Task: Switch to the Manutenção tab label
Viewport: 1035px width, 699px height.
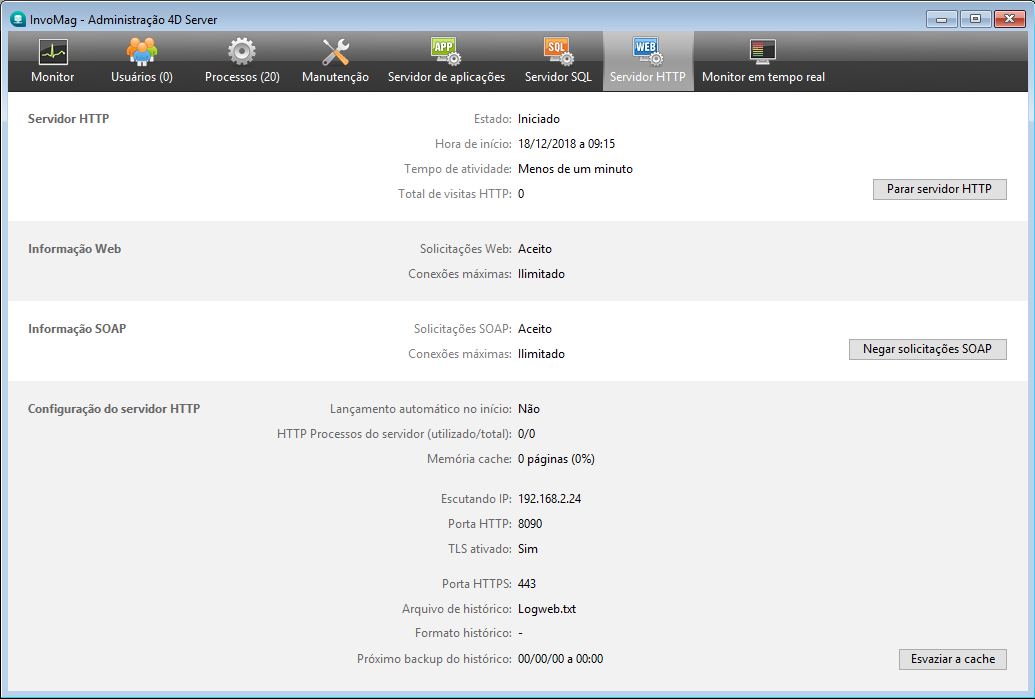Action: point(335,77)
